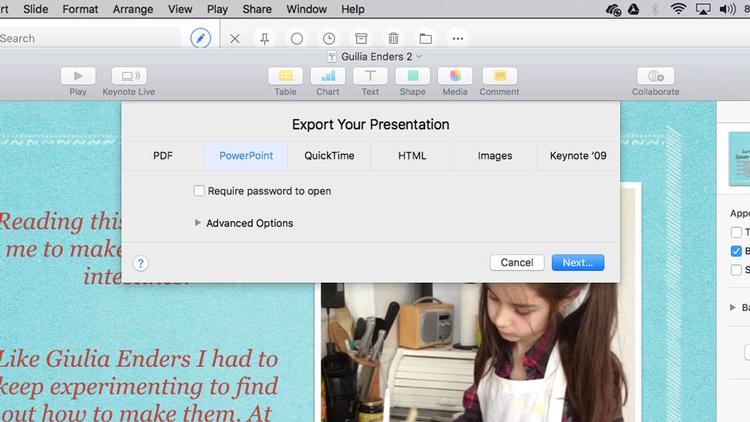Add a Comment using toolbar icon
The width and height of the screenshot is (750, 422).
click(499, 76)
